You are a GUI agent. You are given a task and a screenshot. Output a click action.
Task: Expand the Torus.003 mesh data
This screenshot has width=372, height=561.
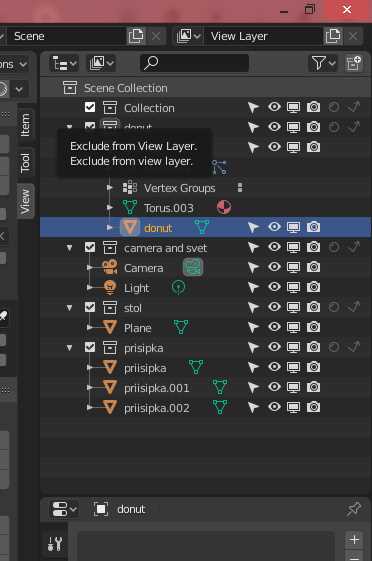tap(110, 207)
